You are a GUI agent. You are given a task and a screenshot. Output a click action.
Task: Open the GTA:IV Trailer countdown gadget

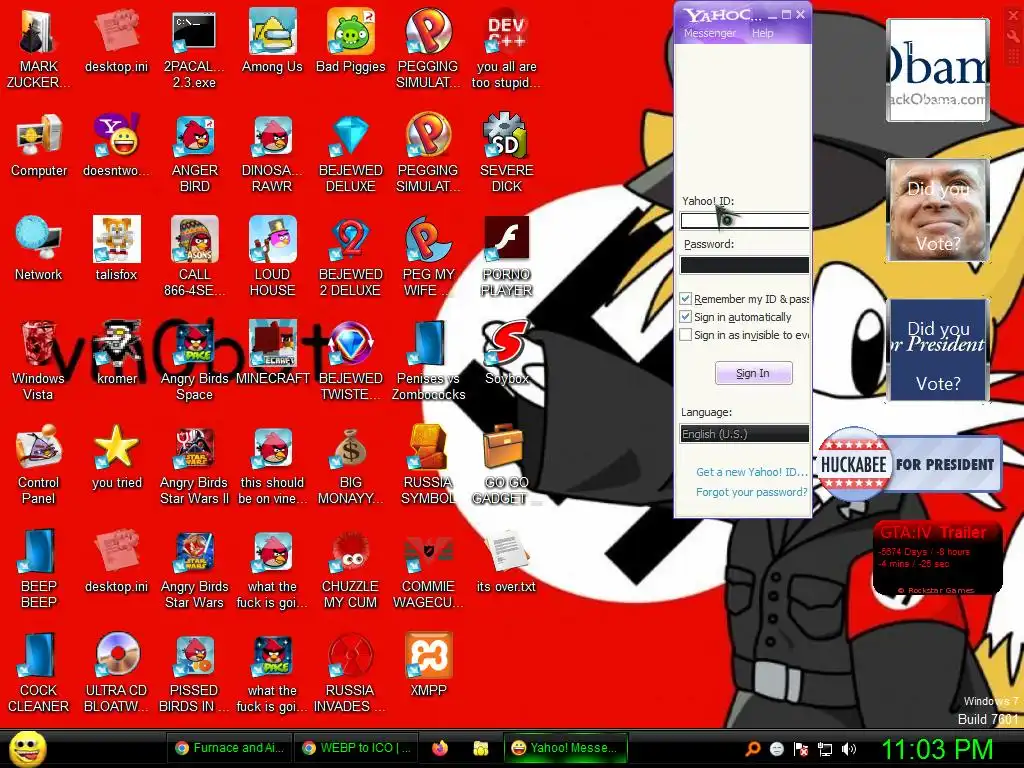[x=936, y=558]
